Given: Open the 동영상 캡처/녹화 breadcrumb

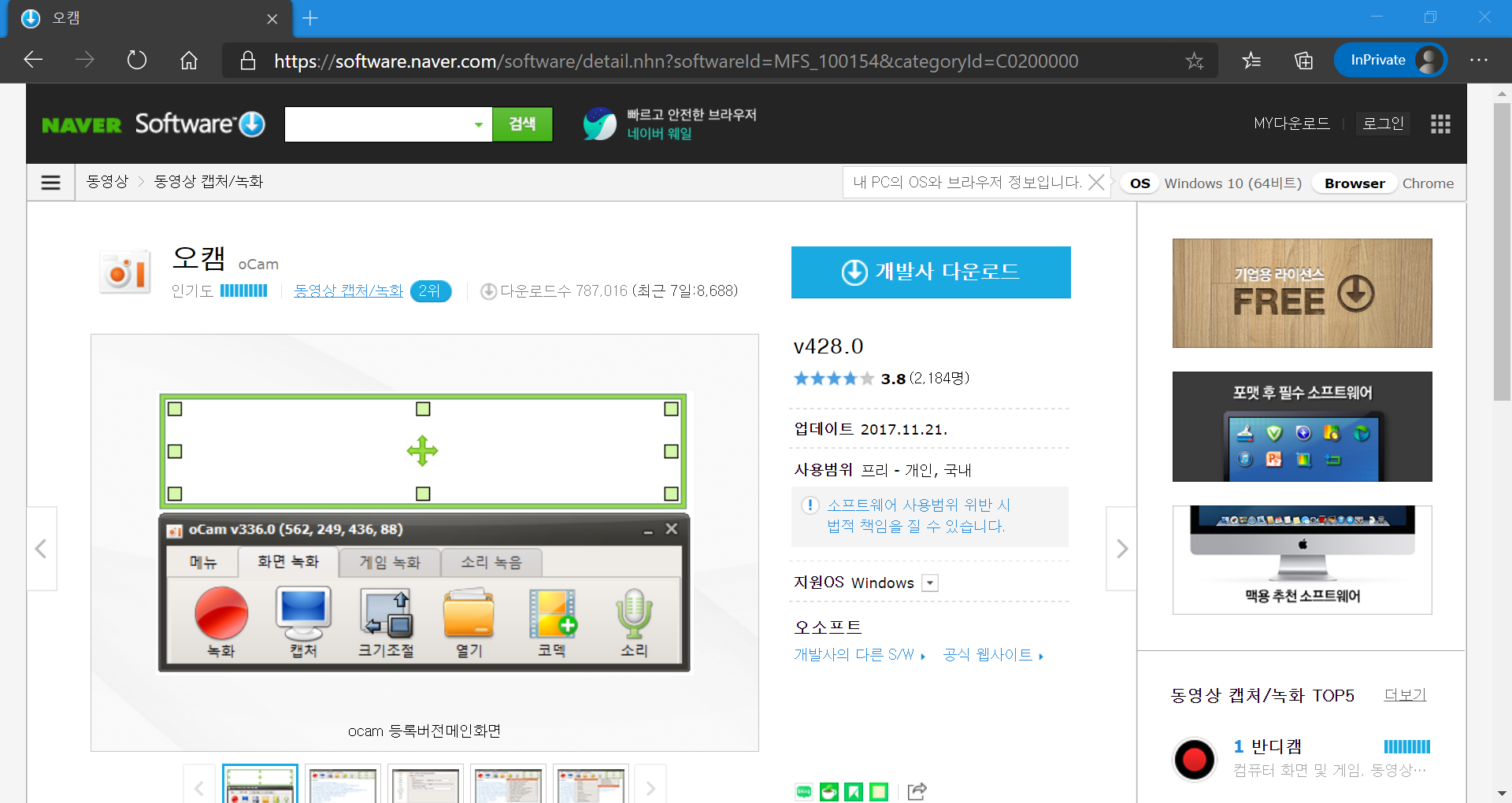Looking at the screenshot, I should point(209,182).
